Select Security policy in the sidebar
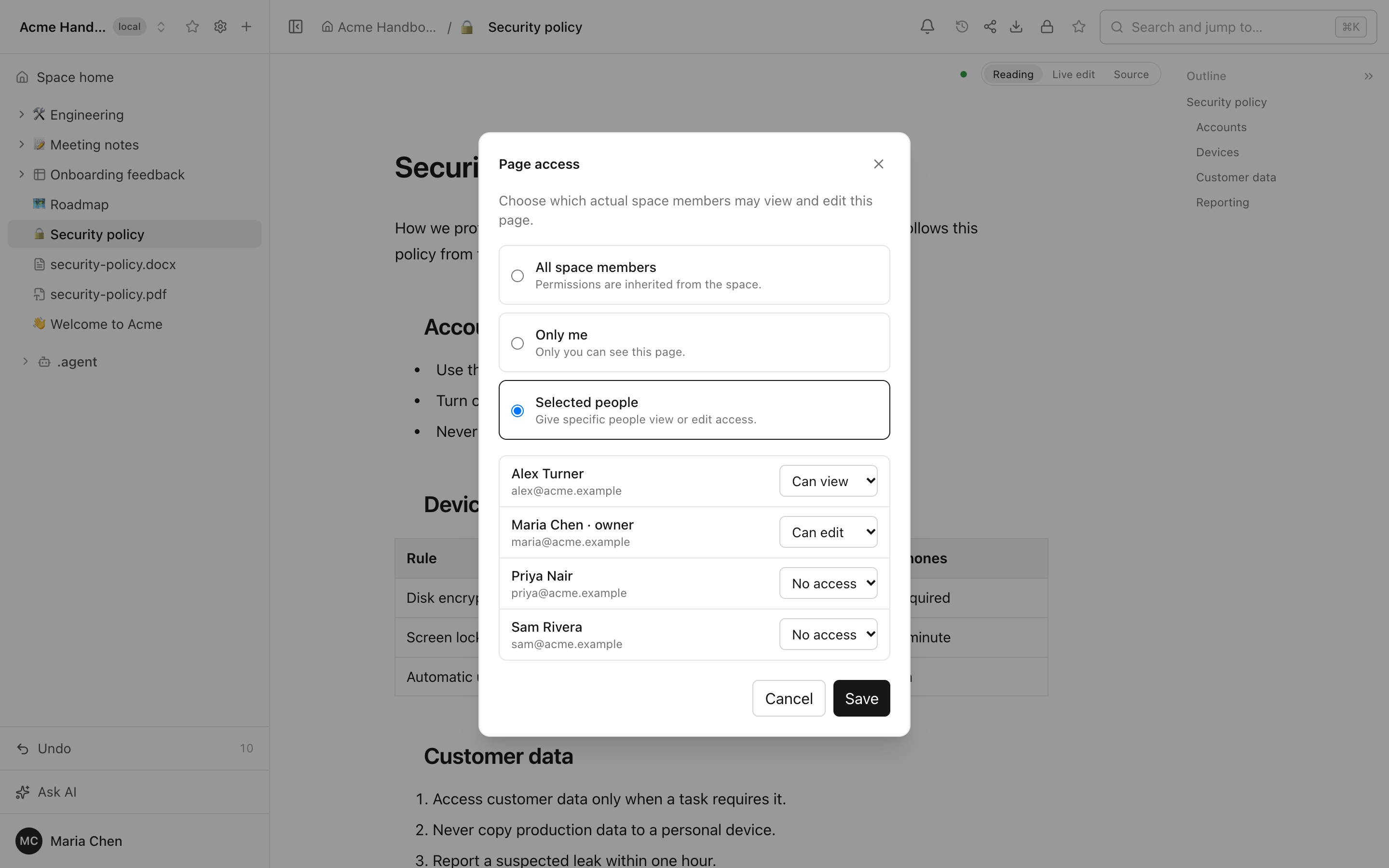 pyautogui.click(x=134, y=234)
